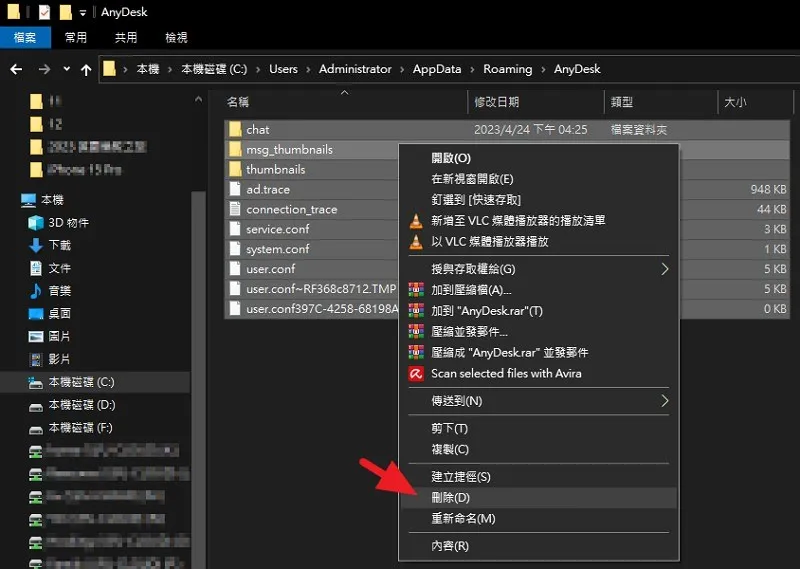This screenshot has width=800, height=569.
Task: Switch to the 檢視 ribbon tab
Action: pyautogui.click(x=177, y=37)
